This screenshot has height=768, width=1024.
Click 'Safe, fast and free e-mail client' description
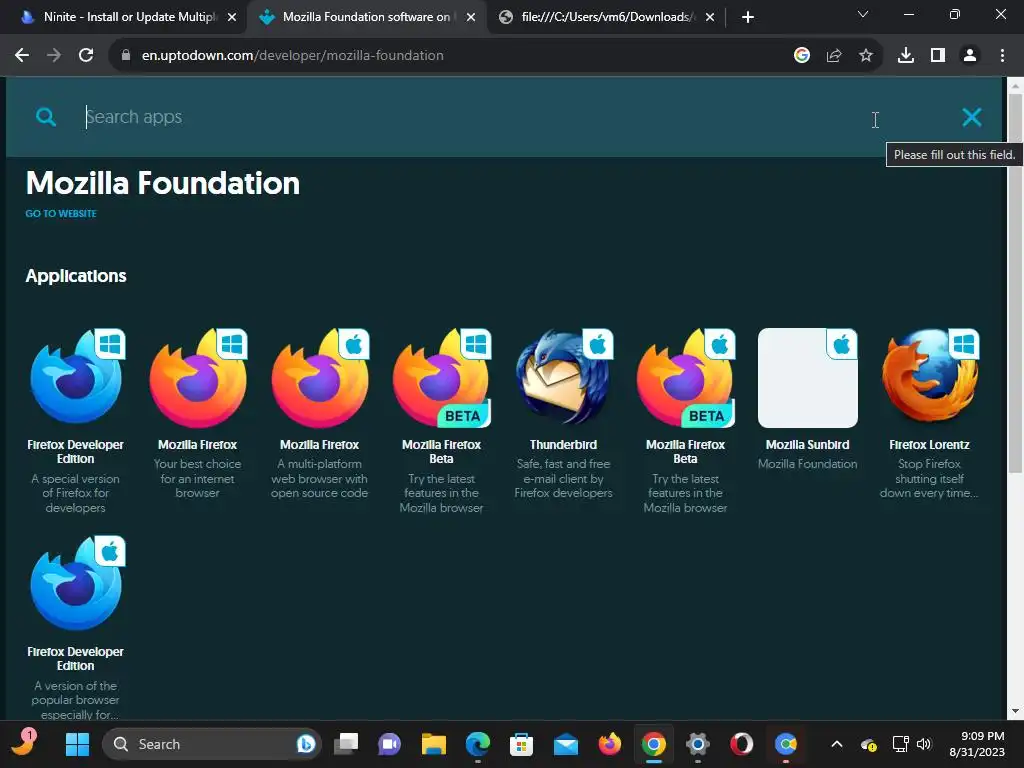(564, 478)
